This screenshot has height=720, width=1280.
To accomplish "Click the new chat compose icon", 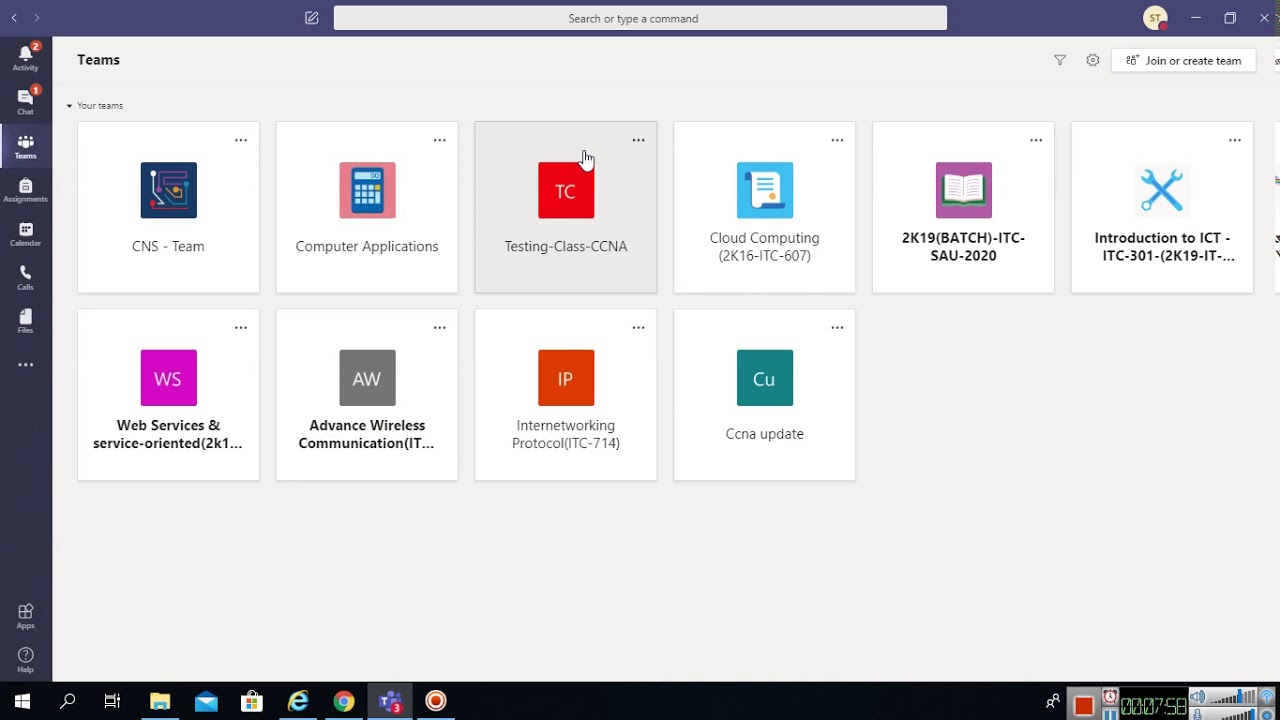I will tap(312, 18).
